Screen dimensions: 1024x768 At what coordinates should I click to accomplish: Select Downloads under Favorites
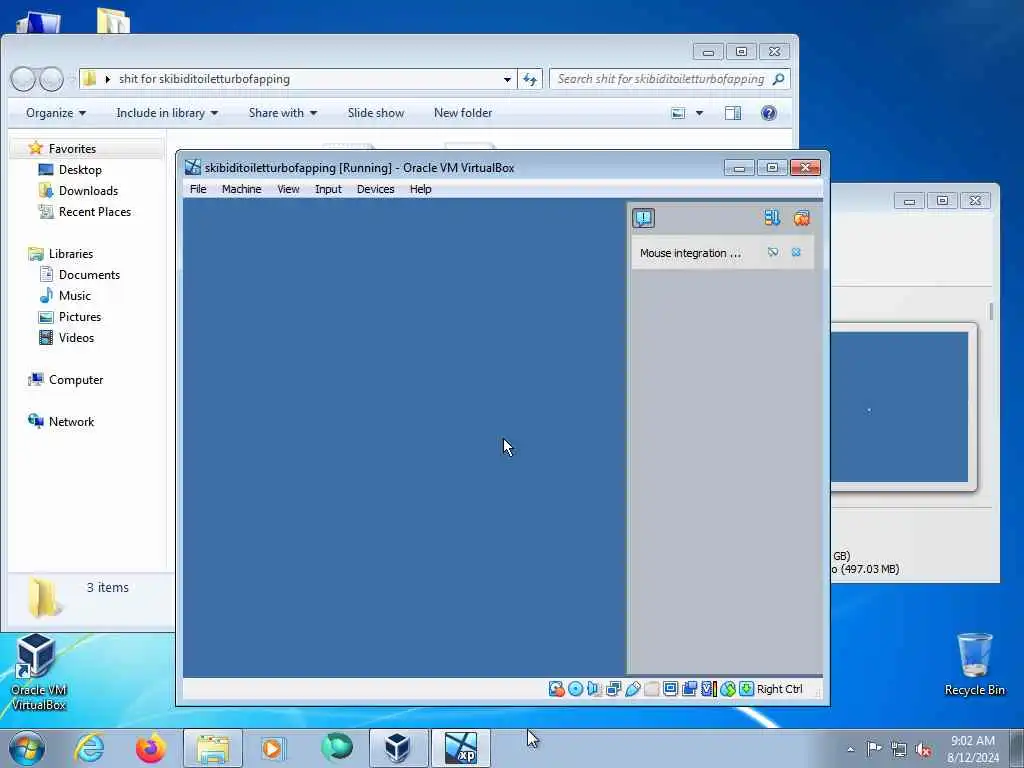tap(88, 191)
